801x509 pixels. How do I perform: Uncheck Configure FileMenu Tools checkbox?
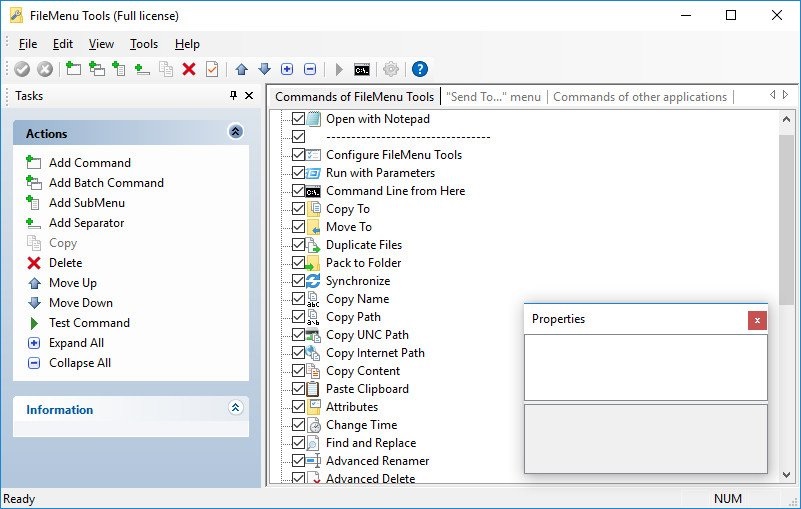(x=298, y=154)
